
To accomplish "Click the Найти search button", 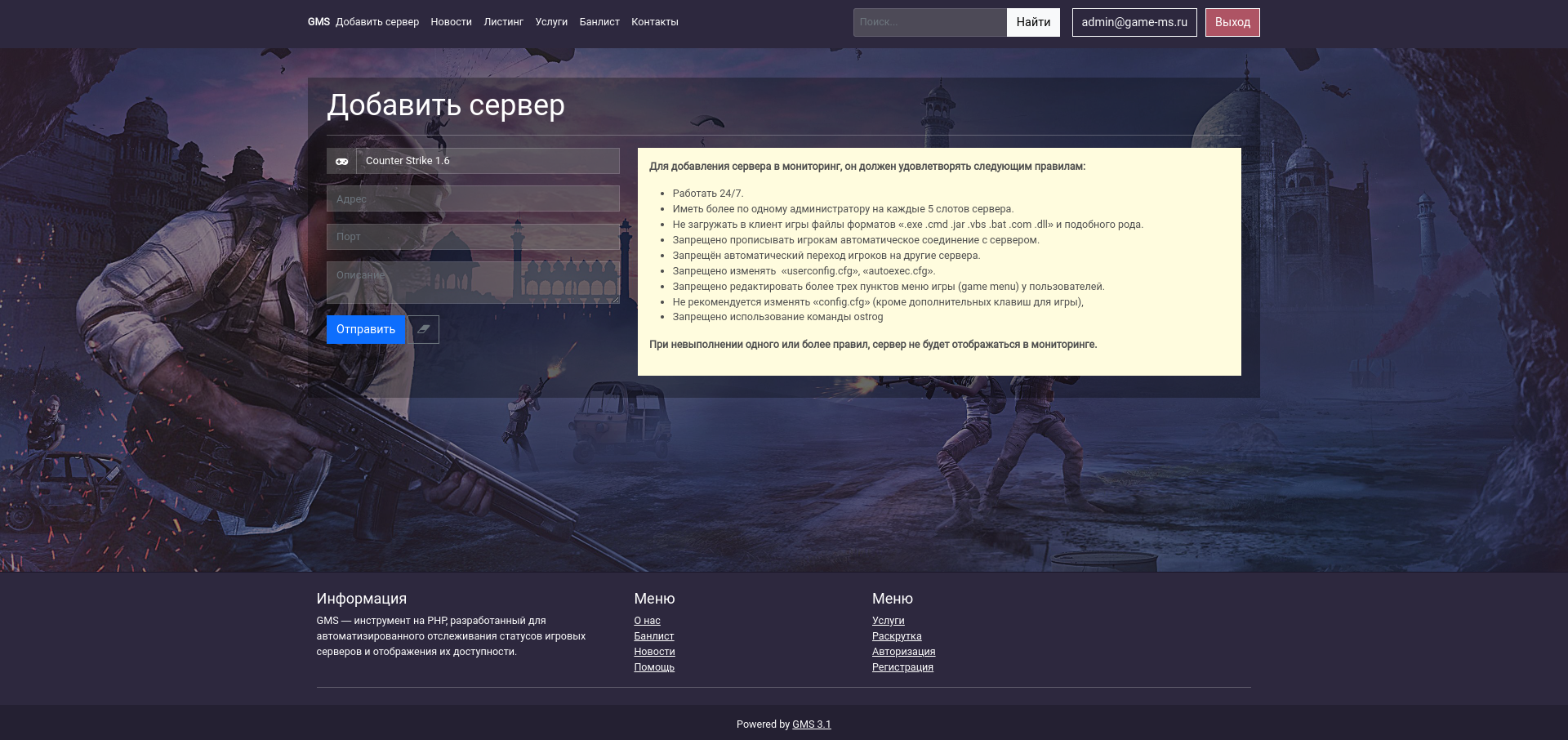I will pyautogui.click(x=1033, y=22).
